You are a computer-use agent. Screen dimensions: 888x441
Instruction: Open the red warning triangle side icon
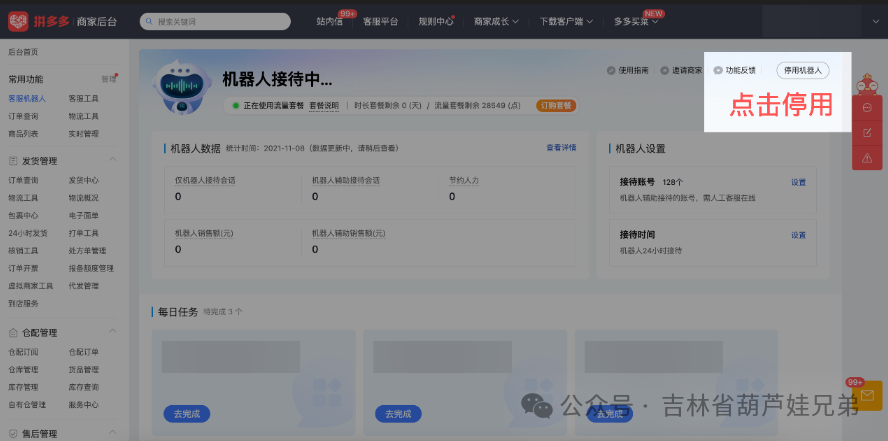(x=866, y=158)
